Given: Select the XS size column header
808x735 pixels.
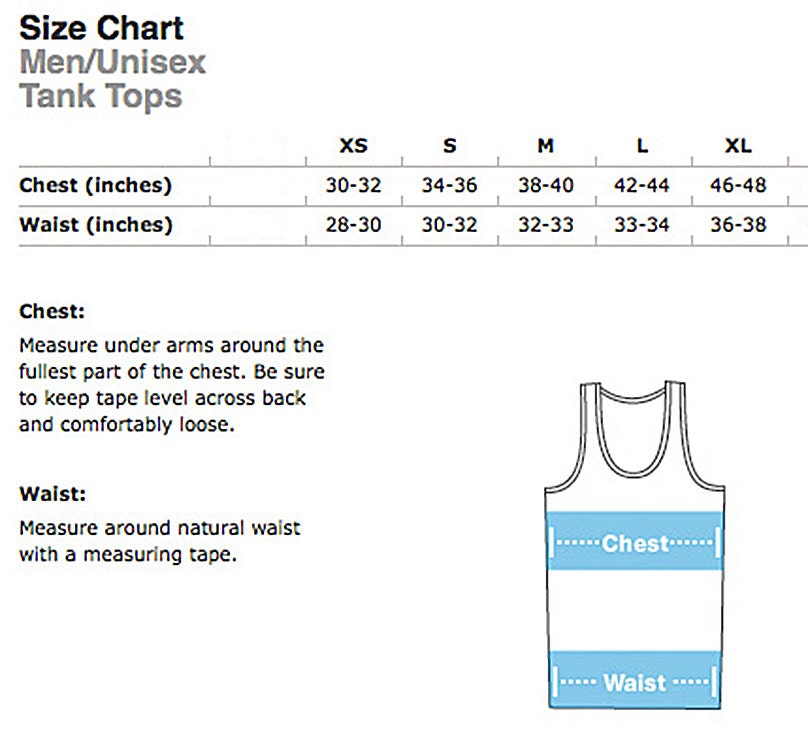Looking at the screenshot, I should click(x=354, y=146).
